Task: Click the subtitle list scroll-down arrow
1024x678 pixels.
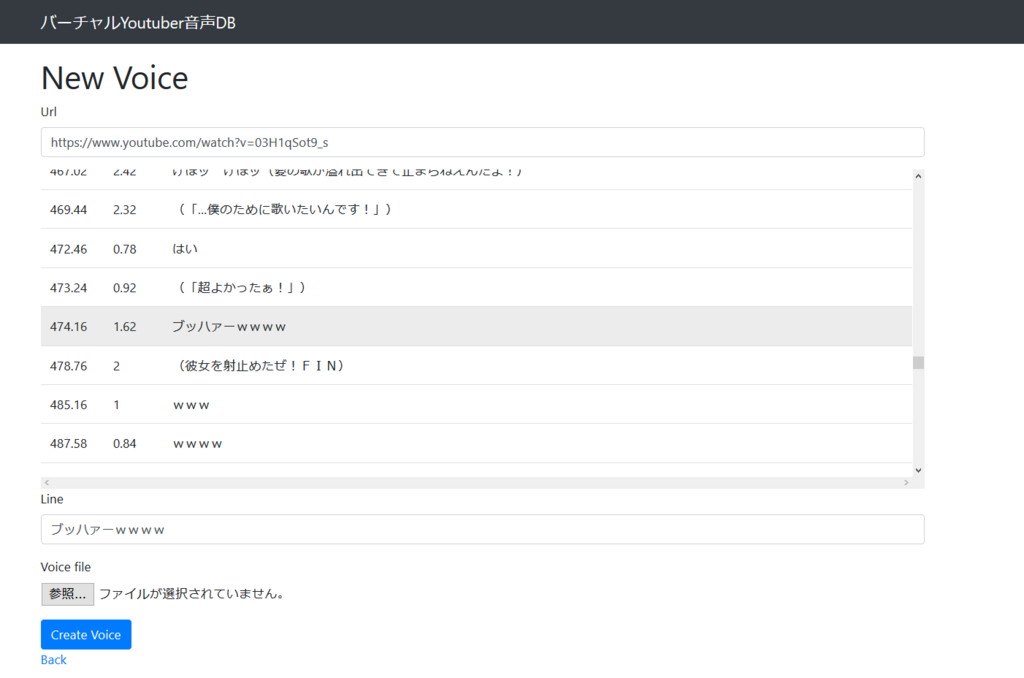Action: (918, 470)
